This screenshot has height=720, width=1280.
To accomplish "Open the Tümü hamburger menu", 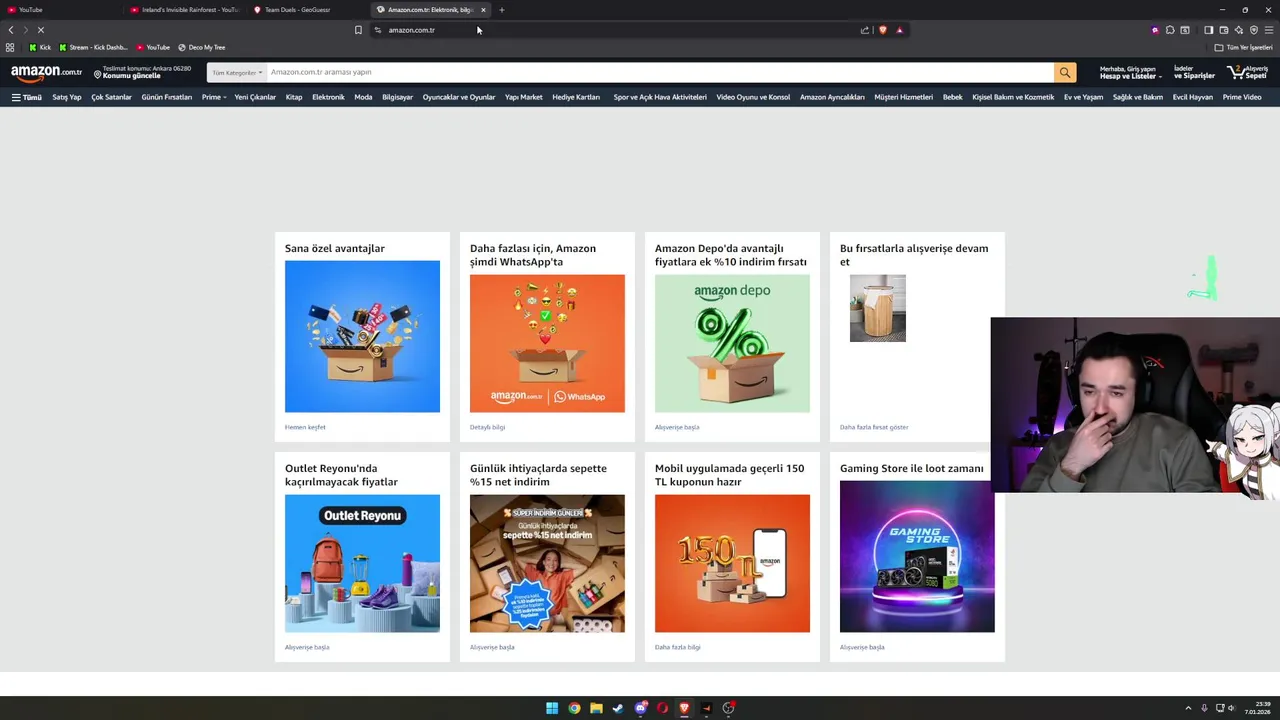I will [x=26, y=97].
